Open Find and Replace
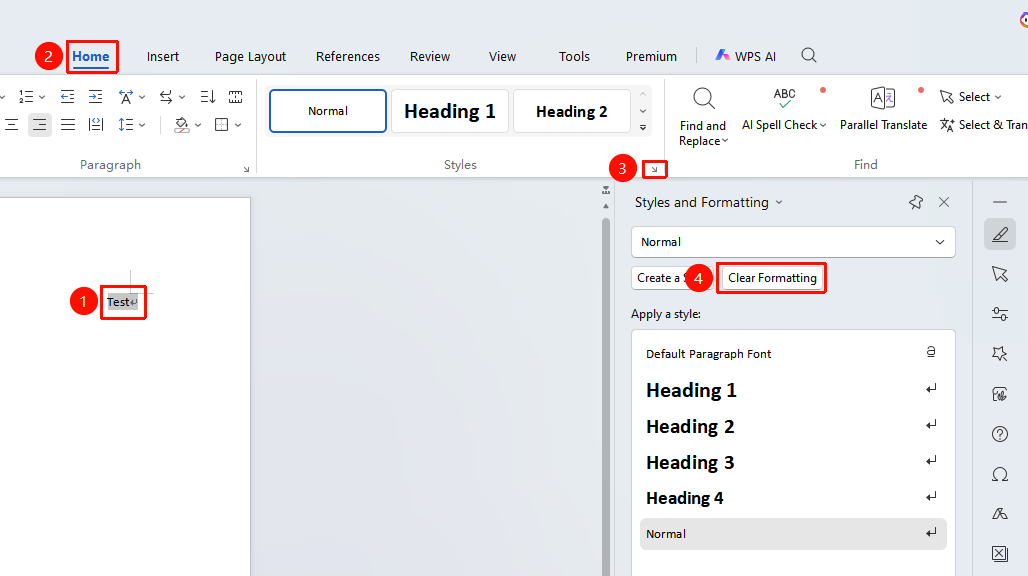Viewport: 1028px width, 576px height. [x=703, y=117]
